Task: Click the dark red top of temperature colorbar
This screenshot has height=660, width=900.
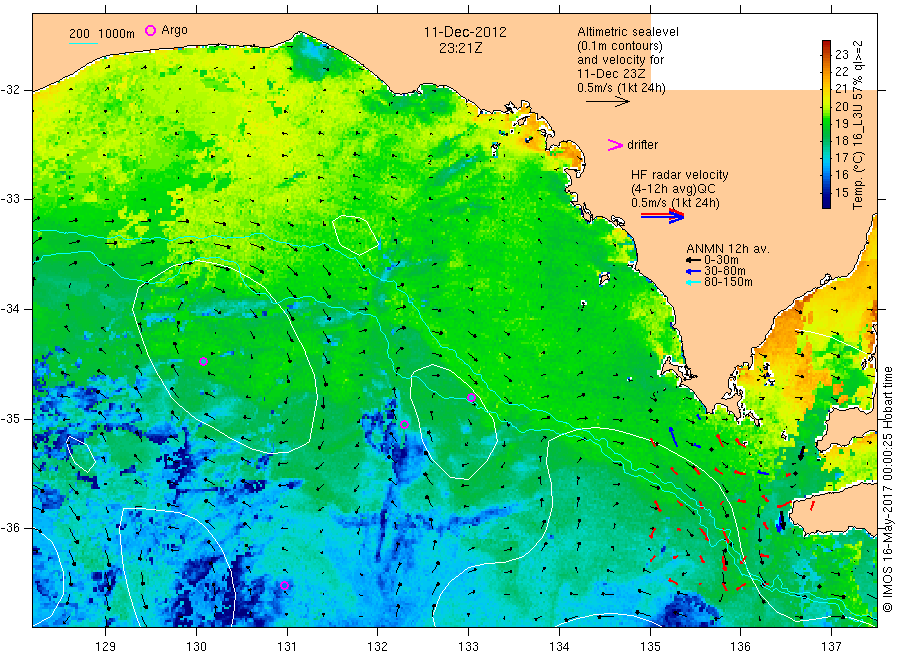Action: [x=826, y=45]
